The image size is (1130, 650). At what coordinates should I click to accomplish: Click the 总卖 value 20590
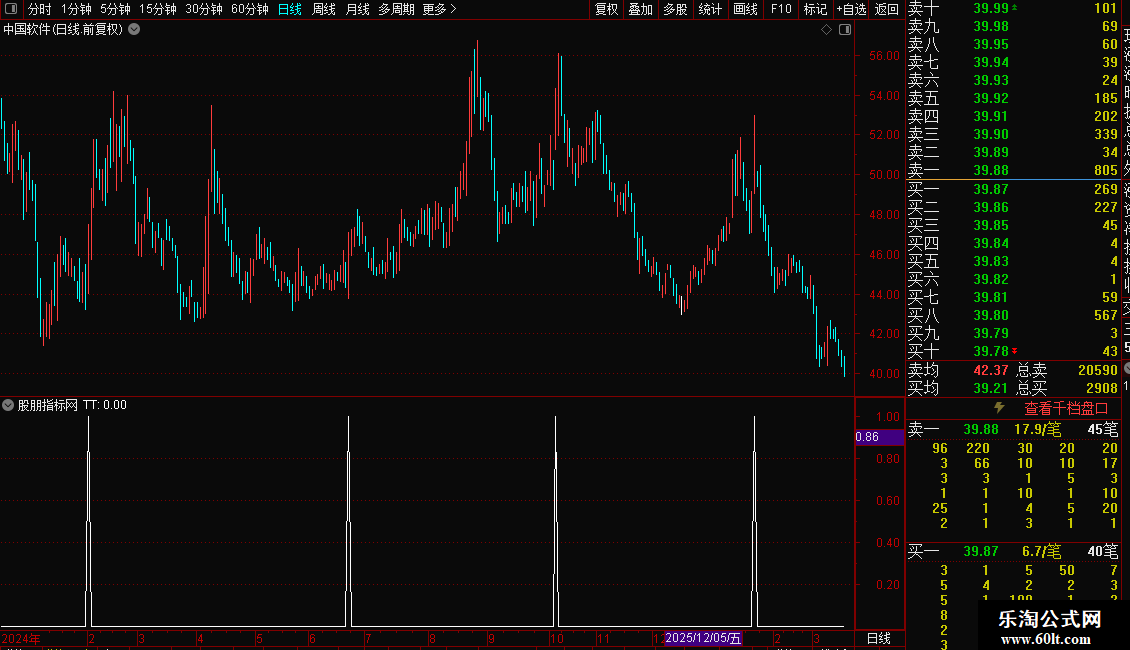coord(1098,370)
